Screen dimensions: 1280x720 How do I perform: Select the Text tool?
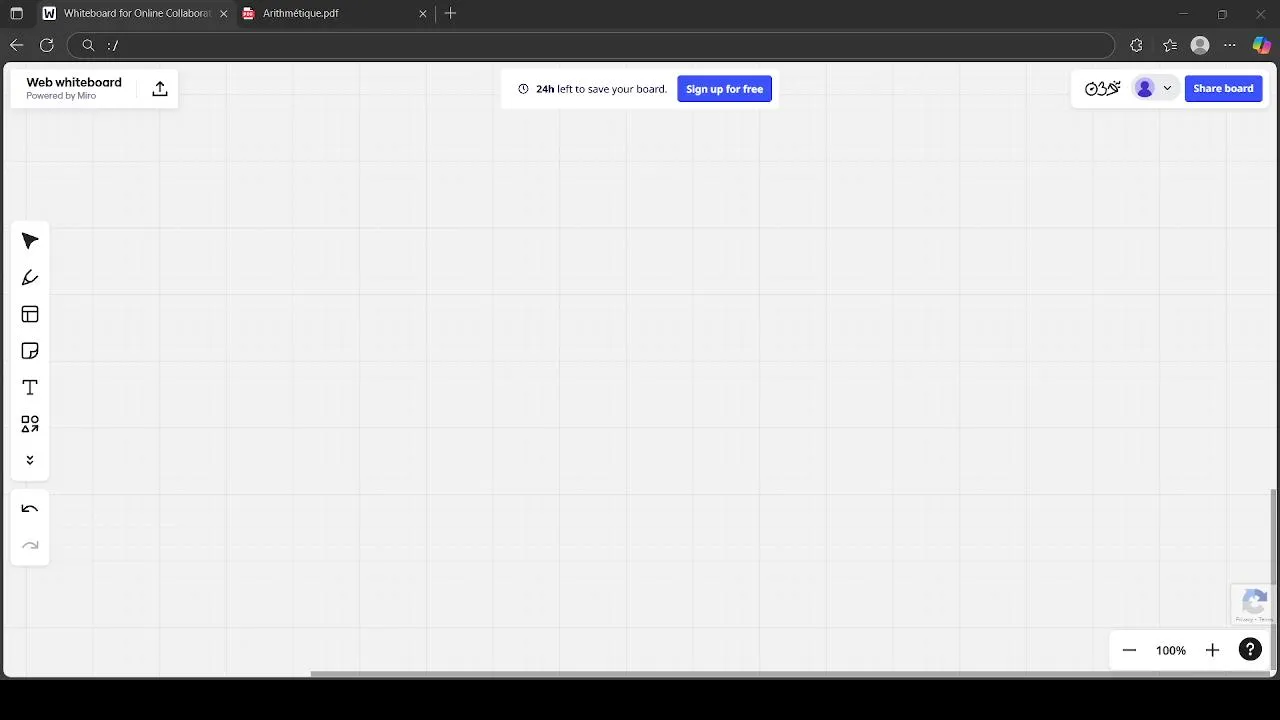(x=30, y=387)
